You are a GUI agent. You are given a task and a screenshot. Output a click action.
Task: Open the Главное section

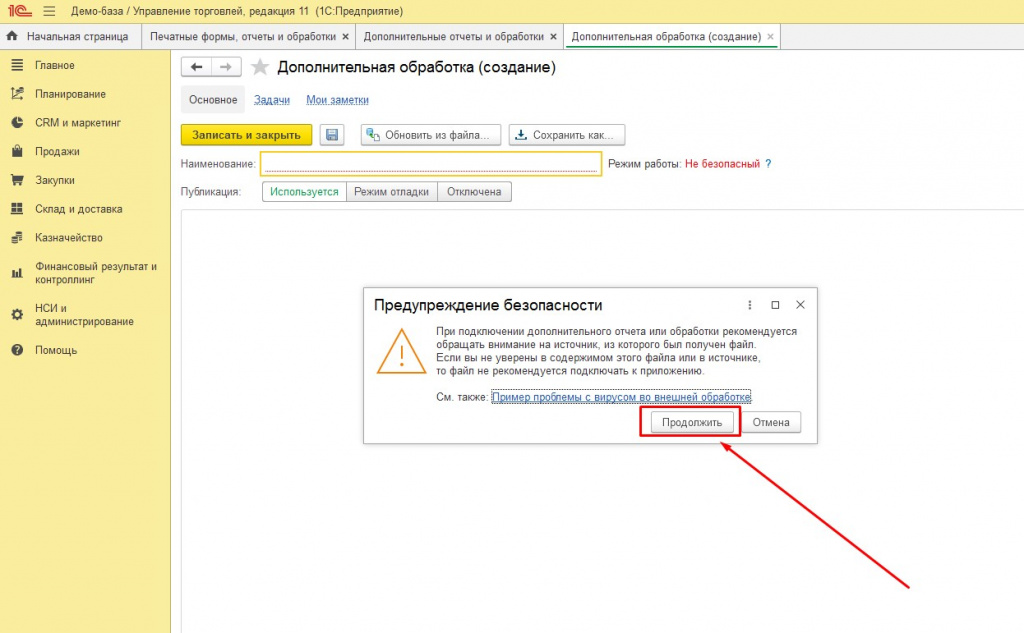[55, 65]
